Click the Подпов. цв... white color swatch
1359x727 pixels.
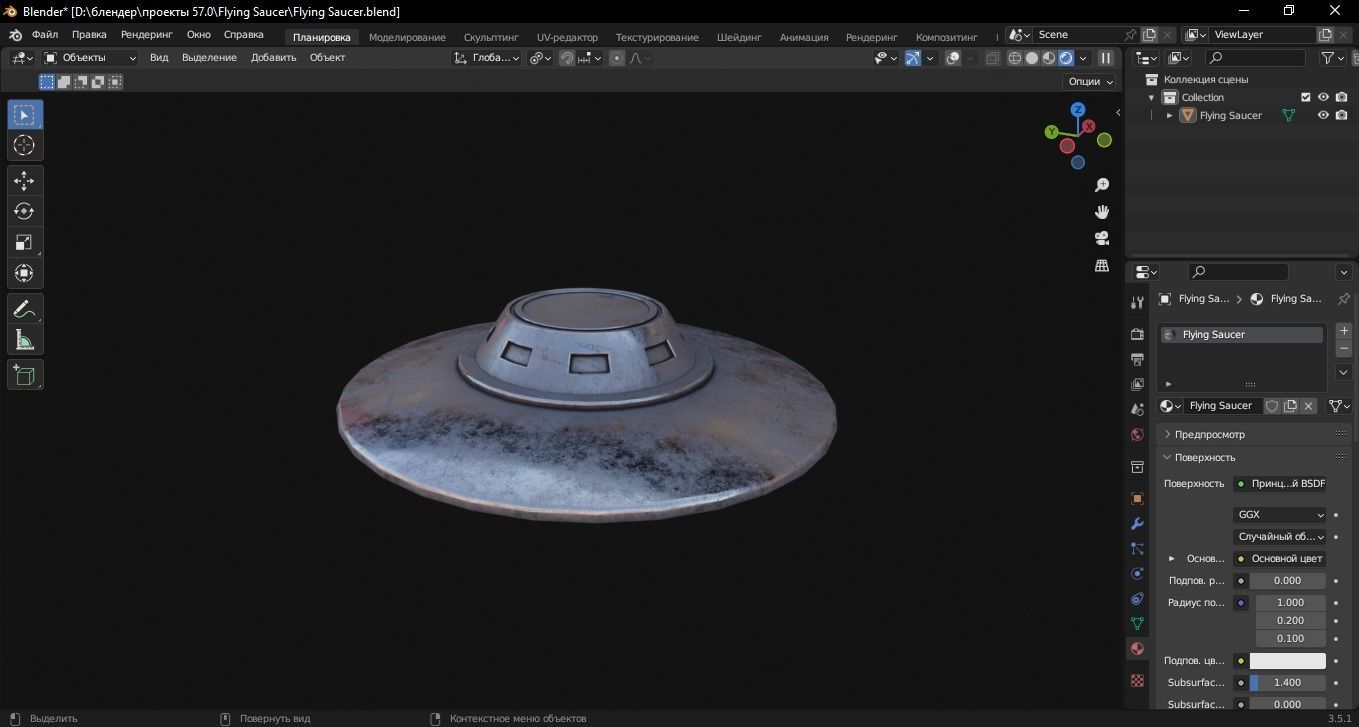1288,661
